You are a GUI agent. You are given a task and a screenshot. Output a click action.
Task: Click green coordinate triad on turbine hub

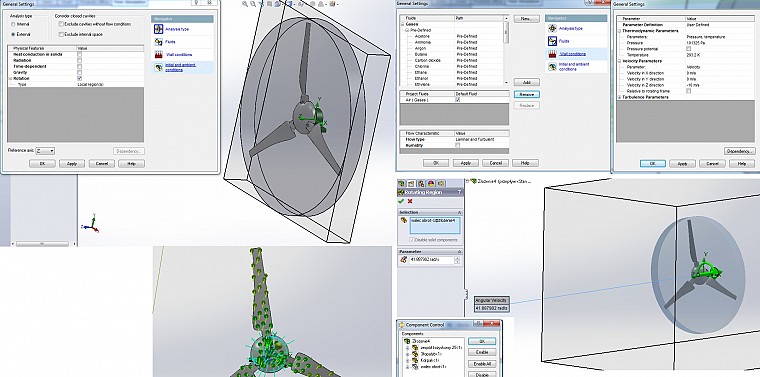pyautogui.click(x=314, y=114)
